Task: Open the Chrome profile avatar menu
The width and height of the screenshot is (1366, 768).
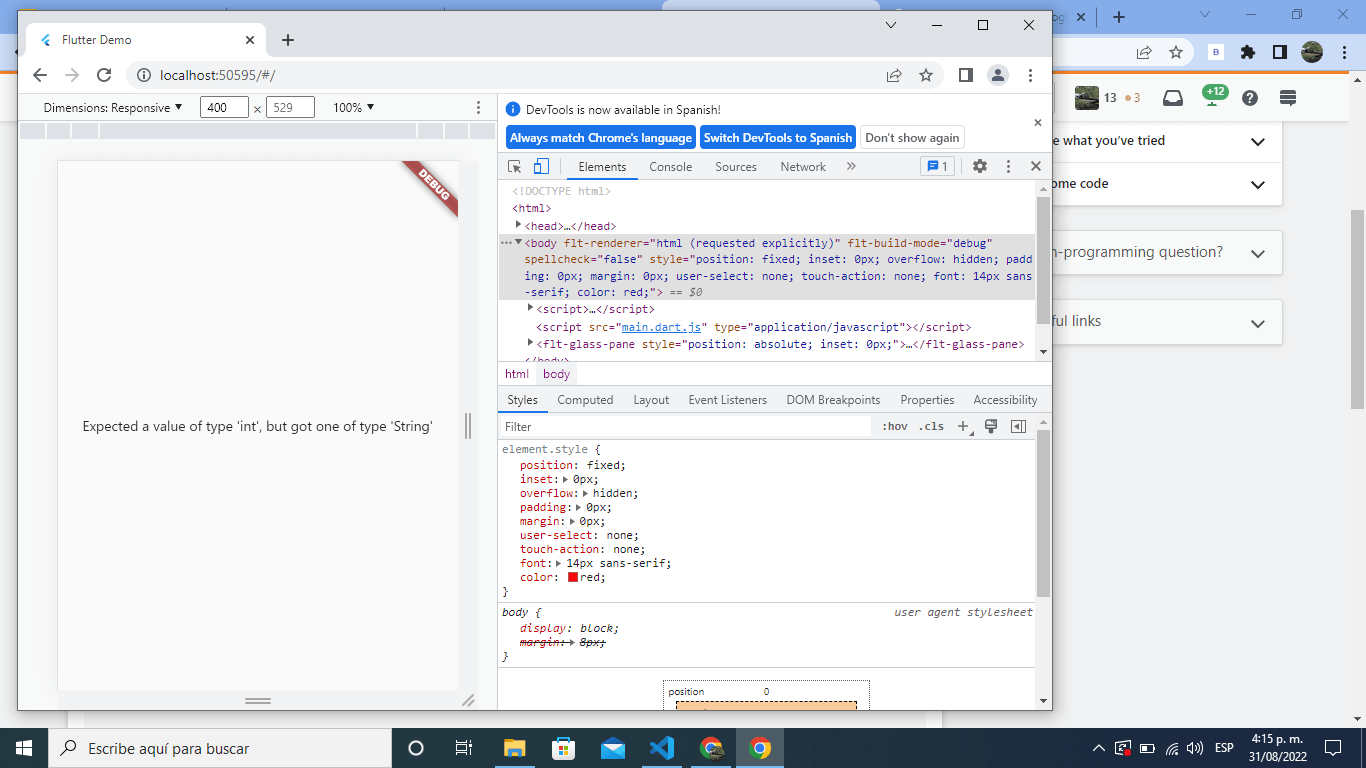Action: (x=998, y=75)
